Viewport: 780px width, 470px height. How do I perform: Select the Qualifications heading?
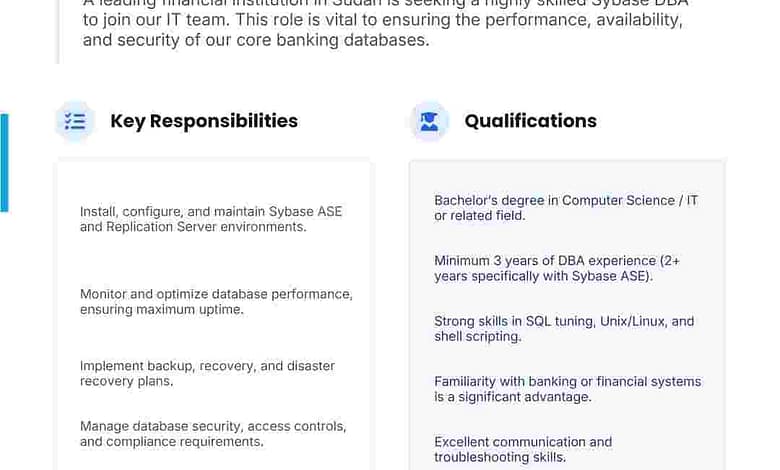[x=530, y=121]
